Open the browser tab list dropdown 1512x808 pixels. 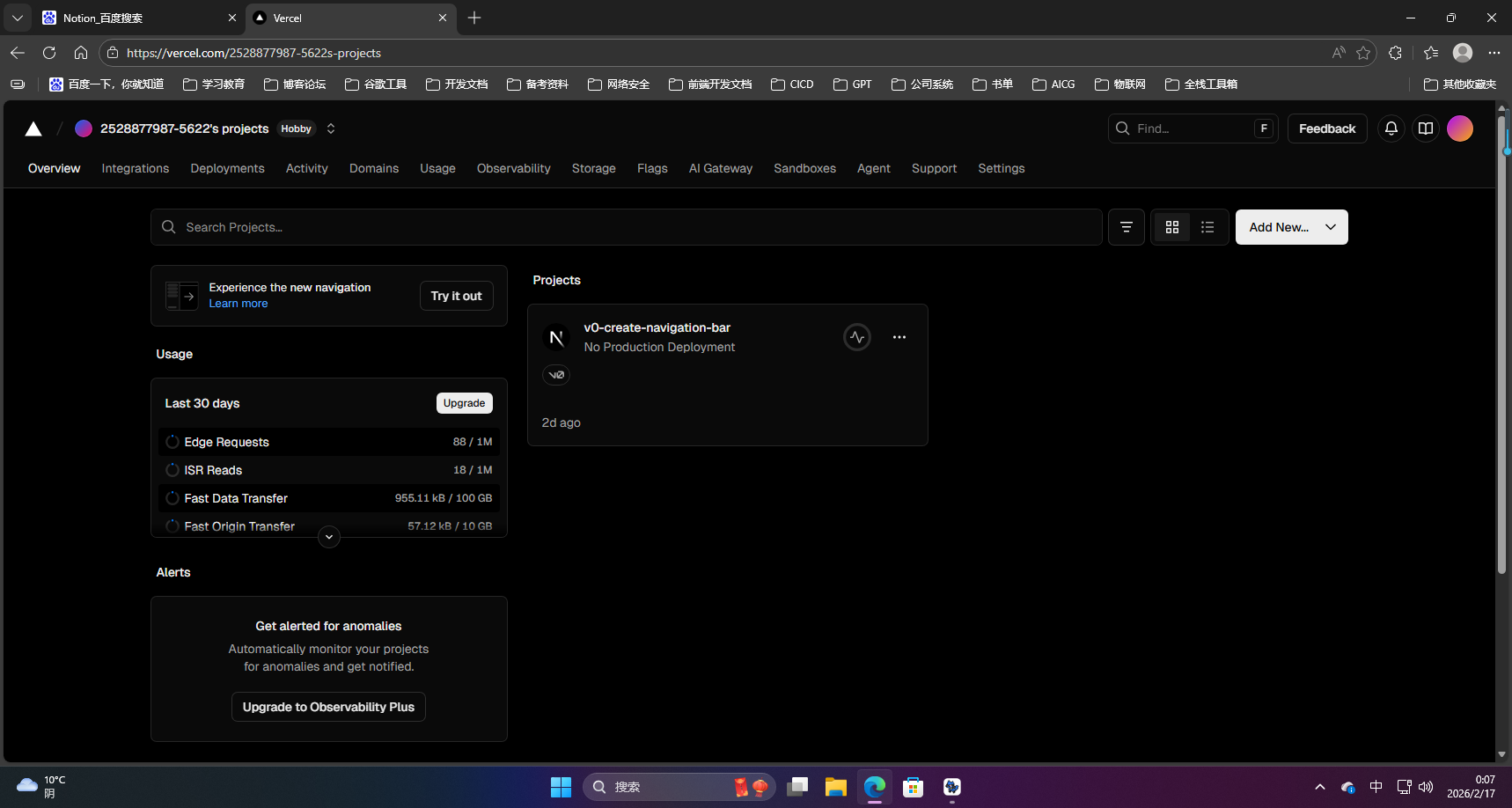[18, 18]
